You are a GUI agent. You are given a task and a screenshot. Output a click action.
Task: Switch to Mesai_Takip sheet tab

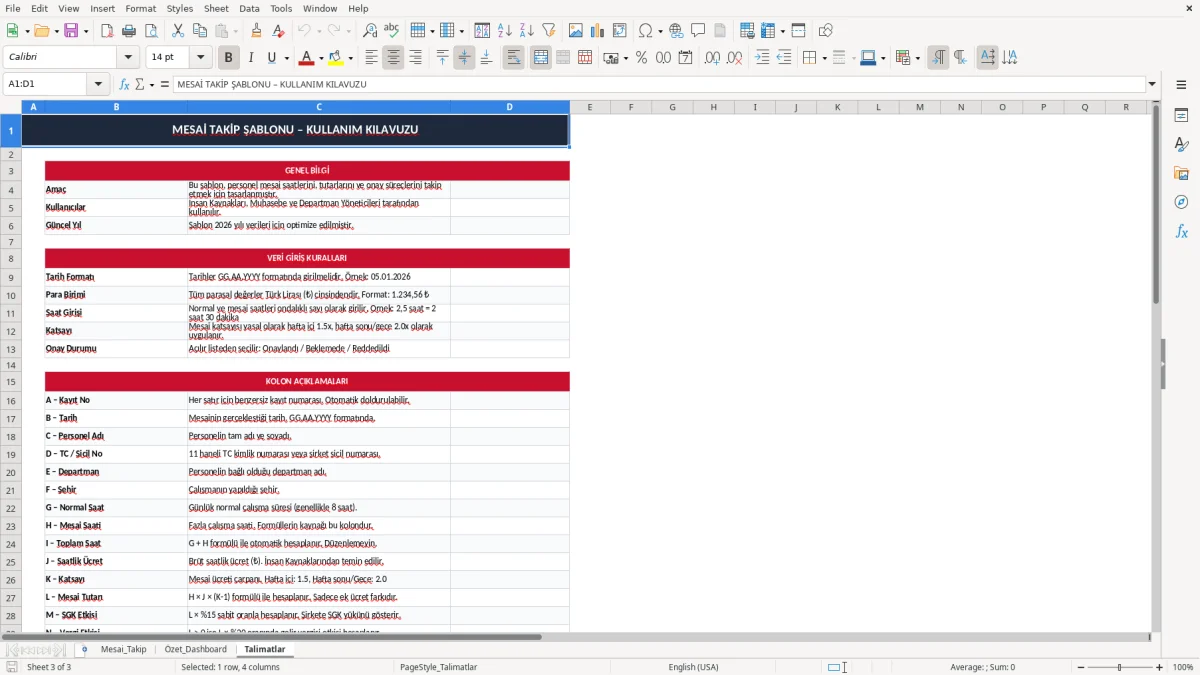tap(123, 649)
